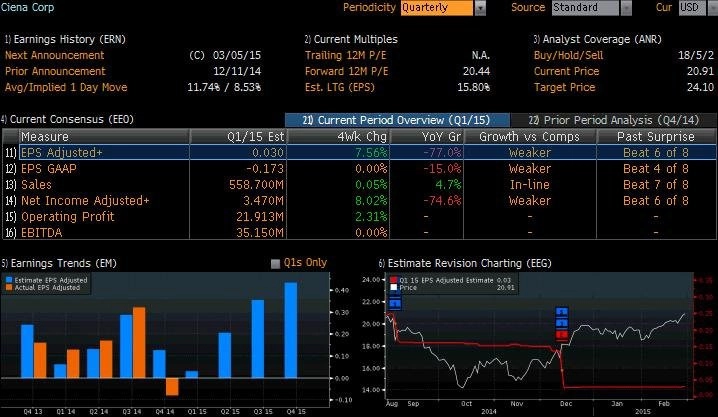
Task: Open the Cur USD currency field
Action: 692,8
